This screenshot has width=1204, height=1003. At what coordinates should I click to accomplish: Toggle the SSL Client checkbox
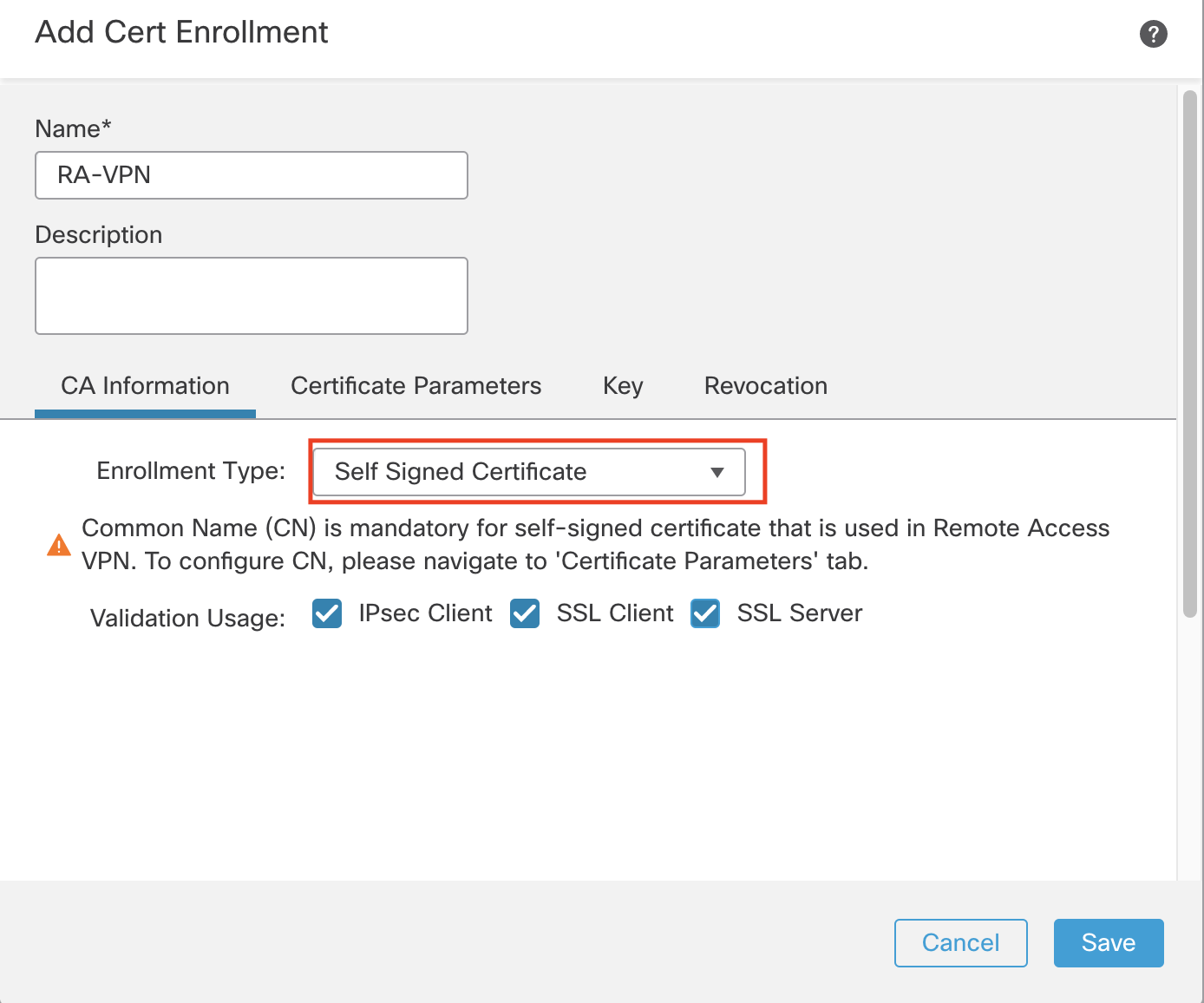coord(525,613)
